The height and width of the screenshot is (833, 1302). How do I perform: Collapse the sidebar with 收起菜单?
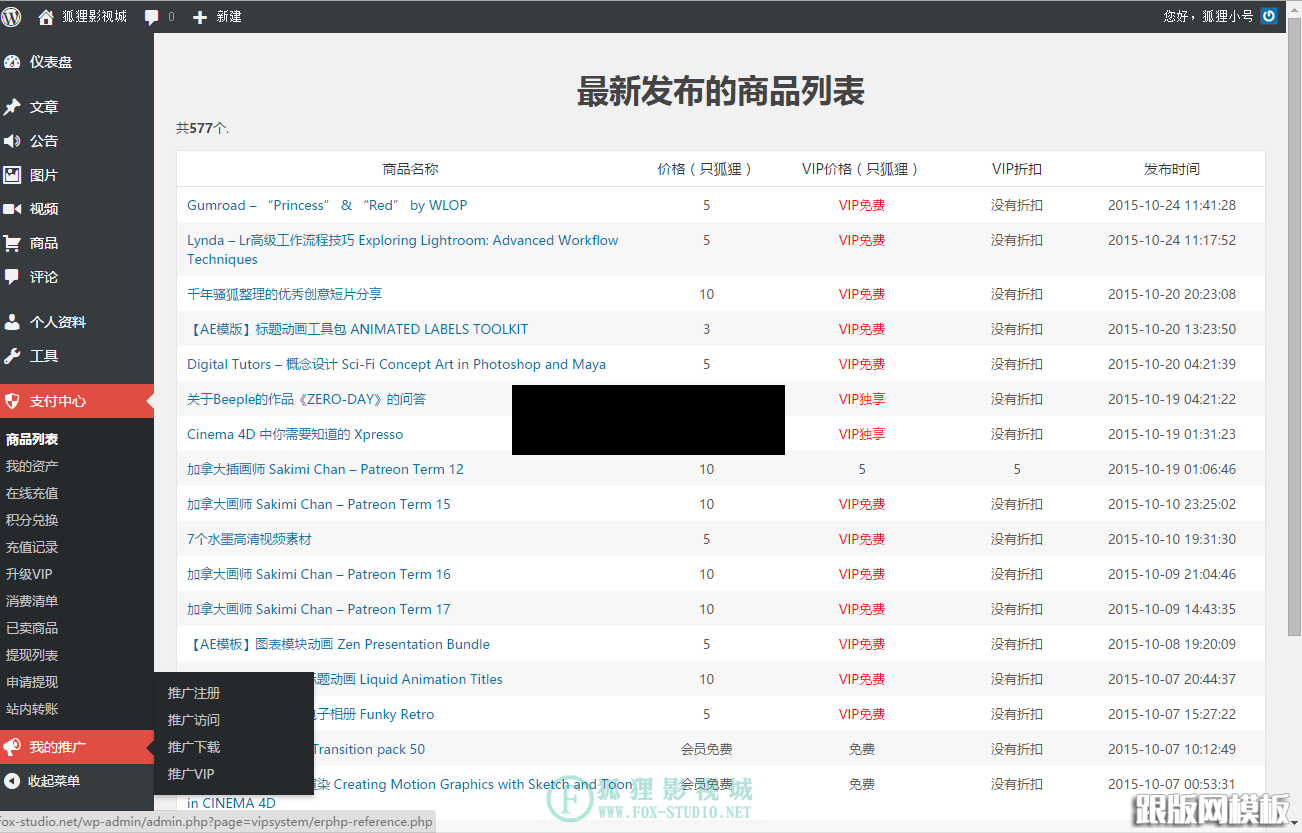45,780
